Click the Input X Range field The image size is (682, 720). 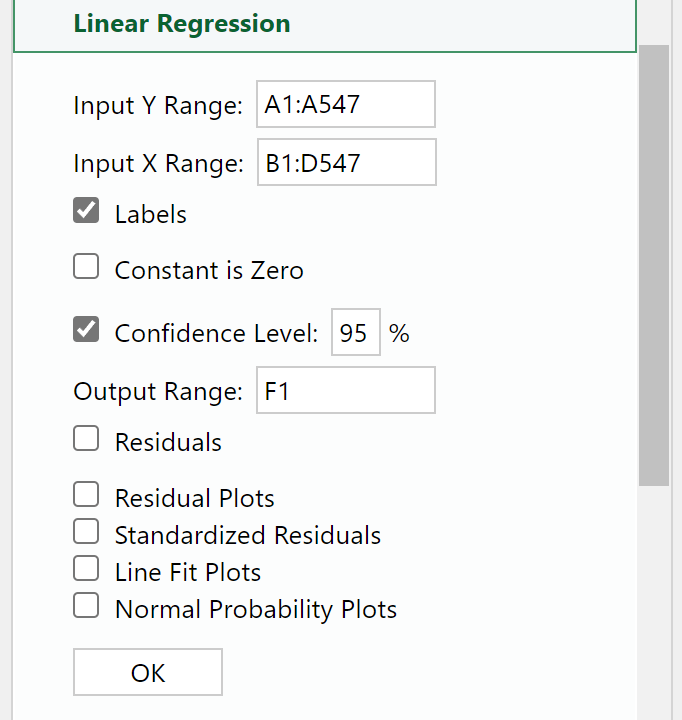pos(346,163)
